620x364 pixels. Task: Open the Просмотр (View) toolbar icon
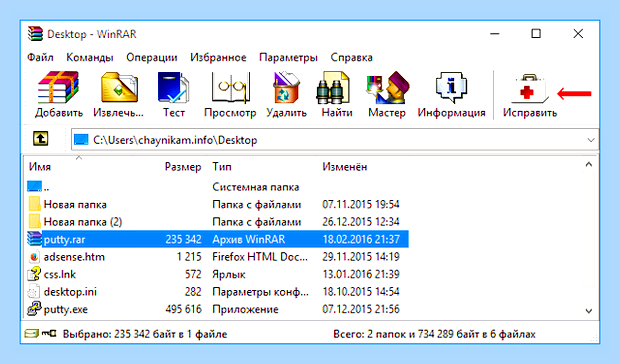231,87
